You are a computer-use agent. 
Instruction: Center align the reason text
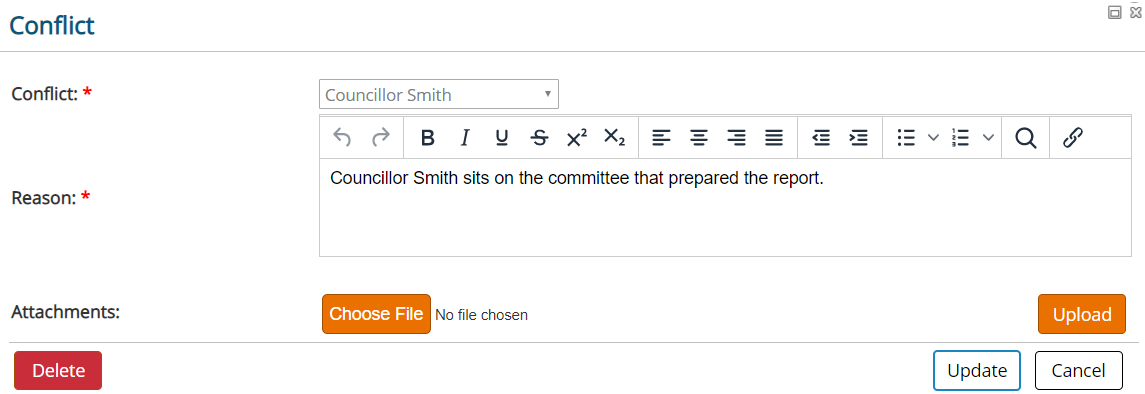click(699, 137)
